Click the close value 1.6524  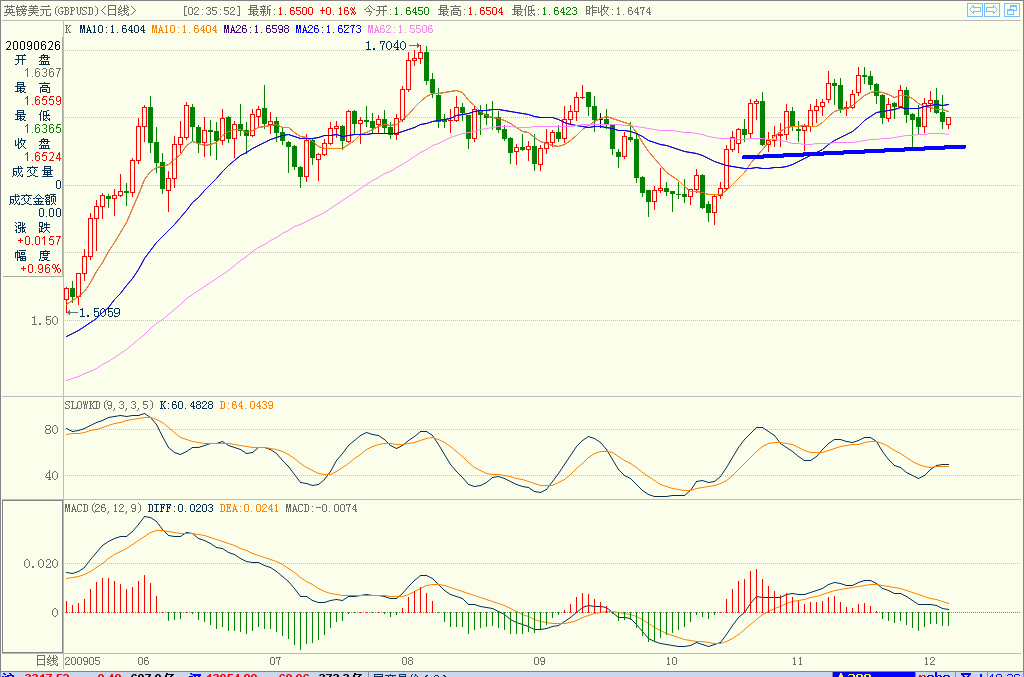click(42, 157)
